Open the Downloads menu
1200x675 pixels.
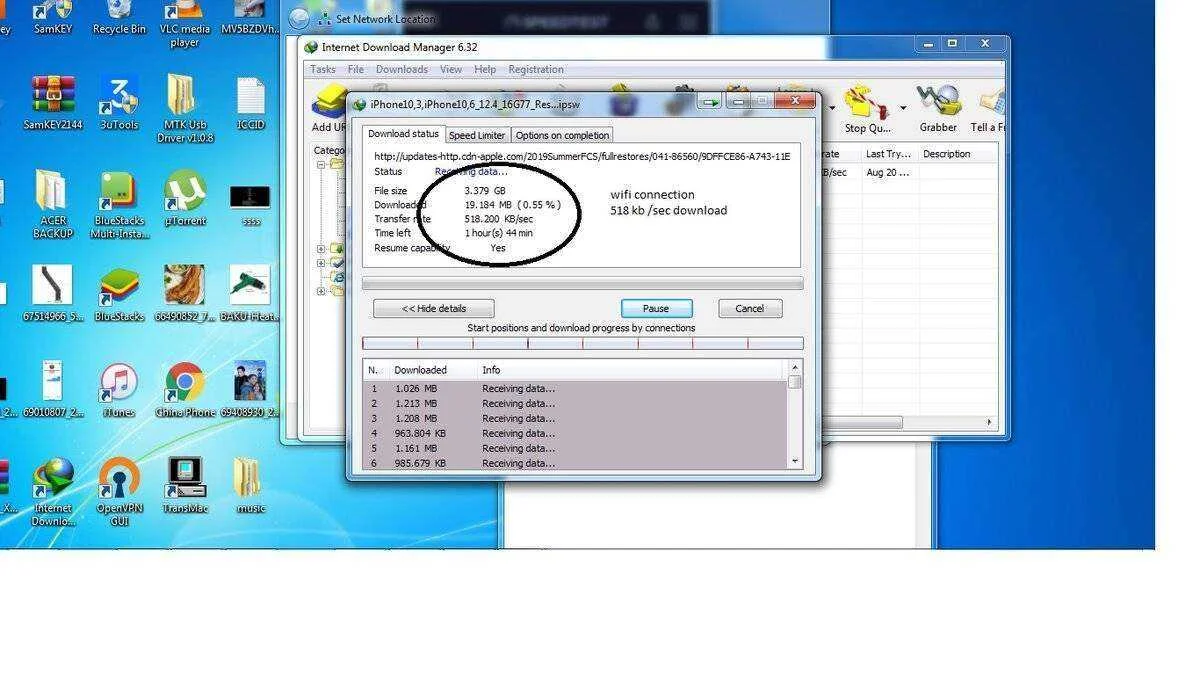tap(402, 70)
